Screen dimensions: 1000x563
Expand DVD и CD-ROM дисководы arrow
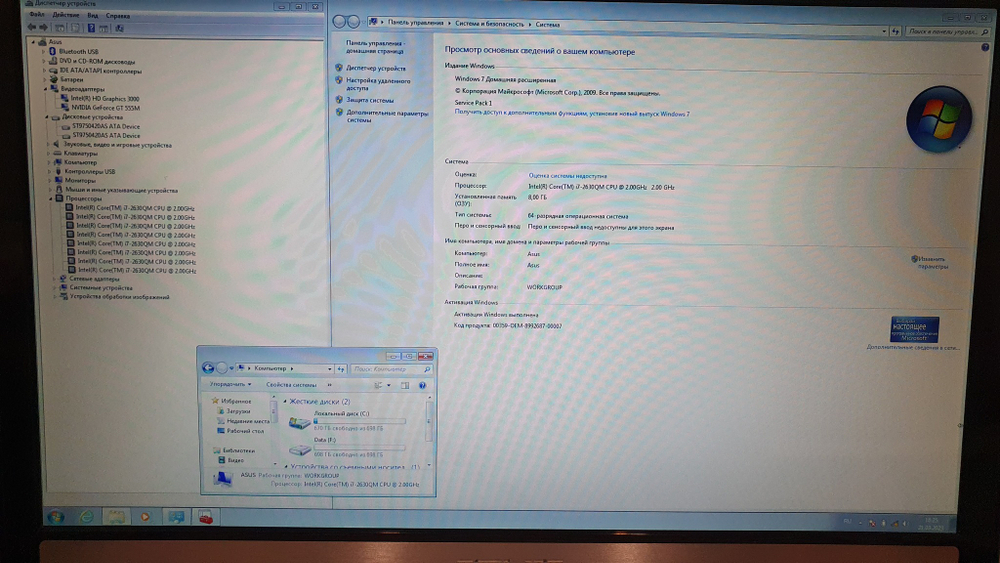pyautogui.click(x=44, y=61)
